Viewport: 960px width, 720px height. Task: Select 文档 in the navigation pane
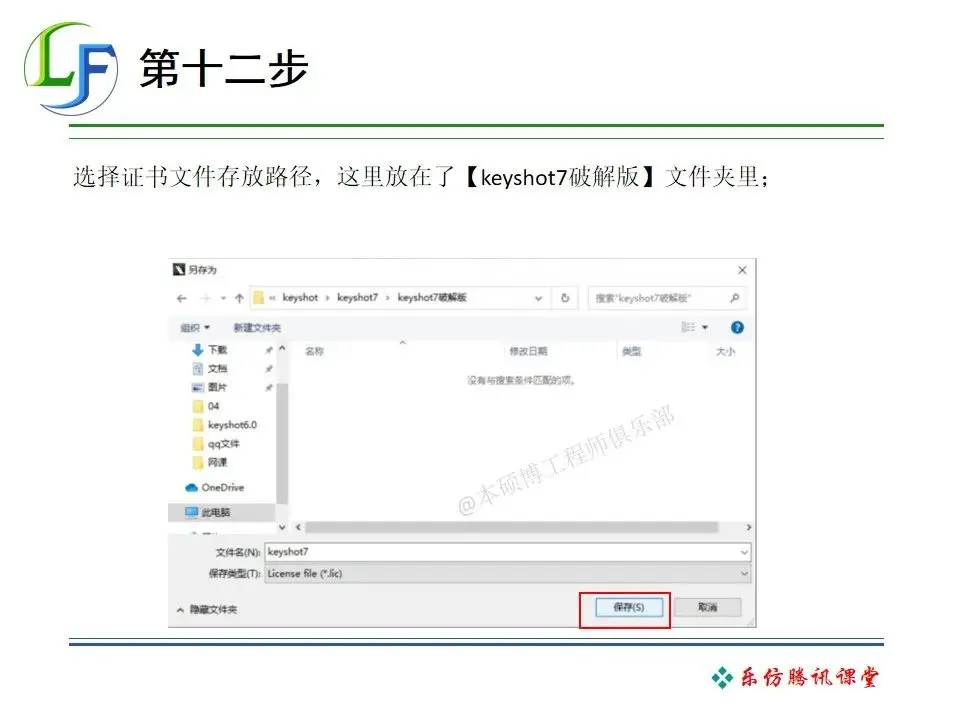[210, 369]
